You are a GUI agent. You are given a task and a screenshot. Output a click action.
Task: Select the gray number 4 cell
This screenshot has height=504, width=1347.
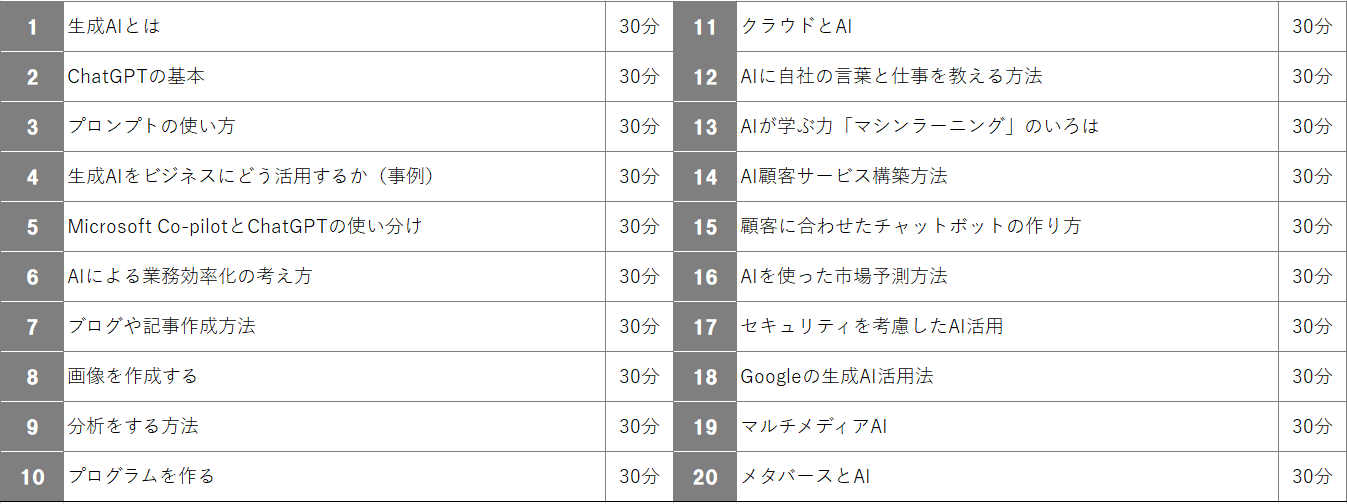(x=32, y=177)
